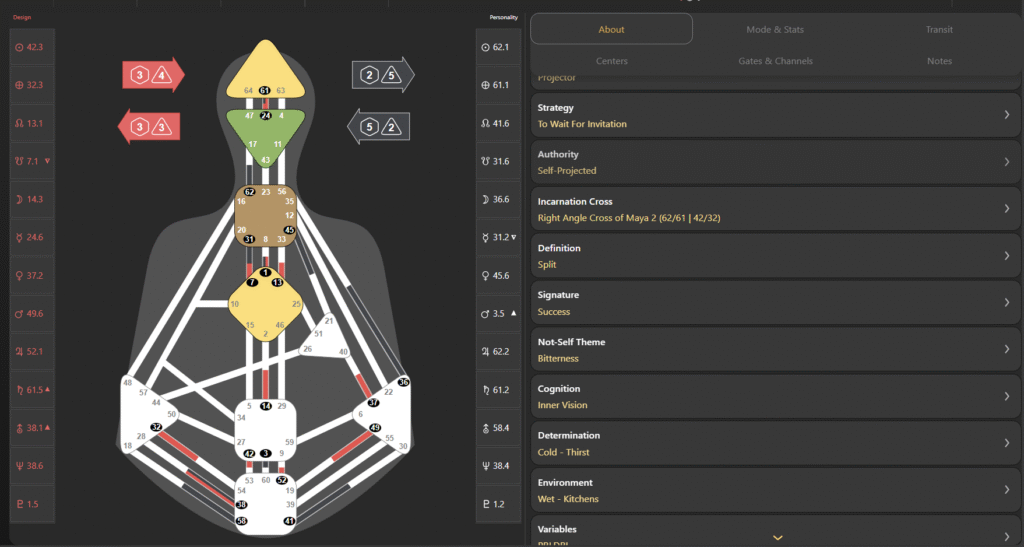This screenshot has width=1024, height=547.
Task: Click the Design Sun 42.3 planet entry
Action: (29, 47)
